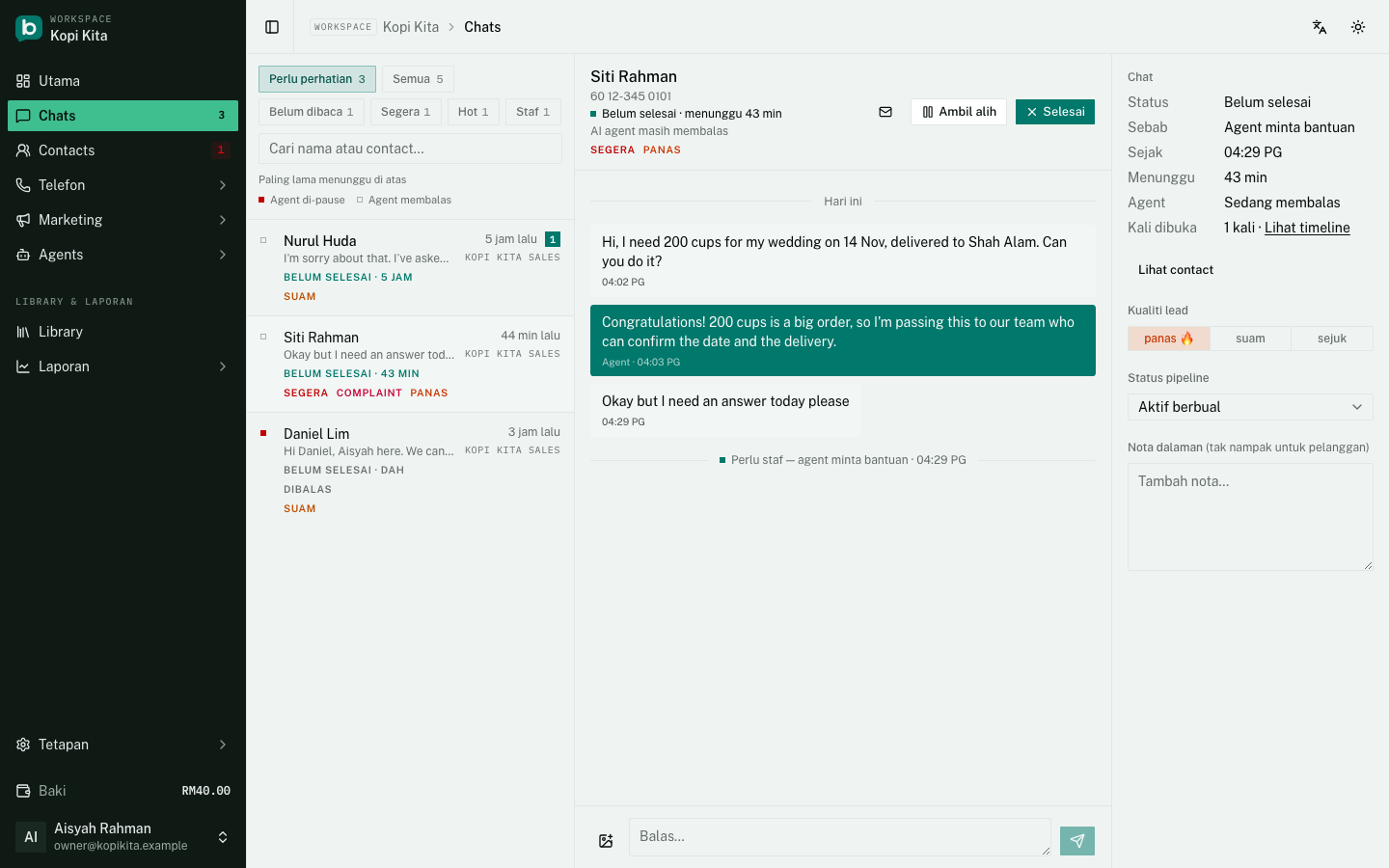1389x868 pixels.
Task: Open Aisyah Rahman account switcher
Action: [x=123, y=837]
